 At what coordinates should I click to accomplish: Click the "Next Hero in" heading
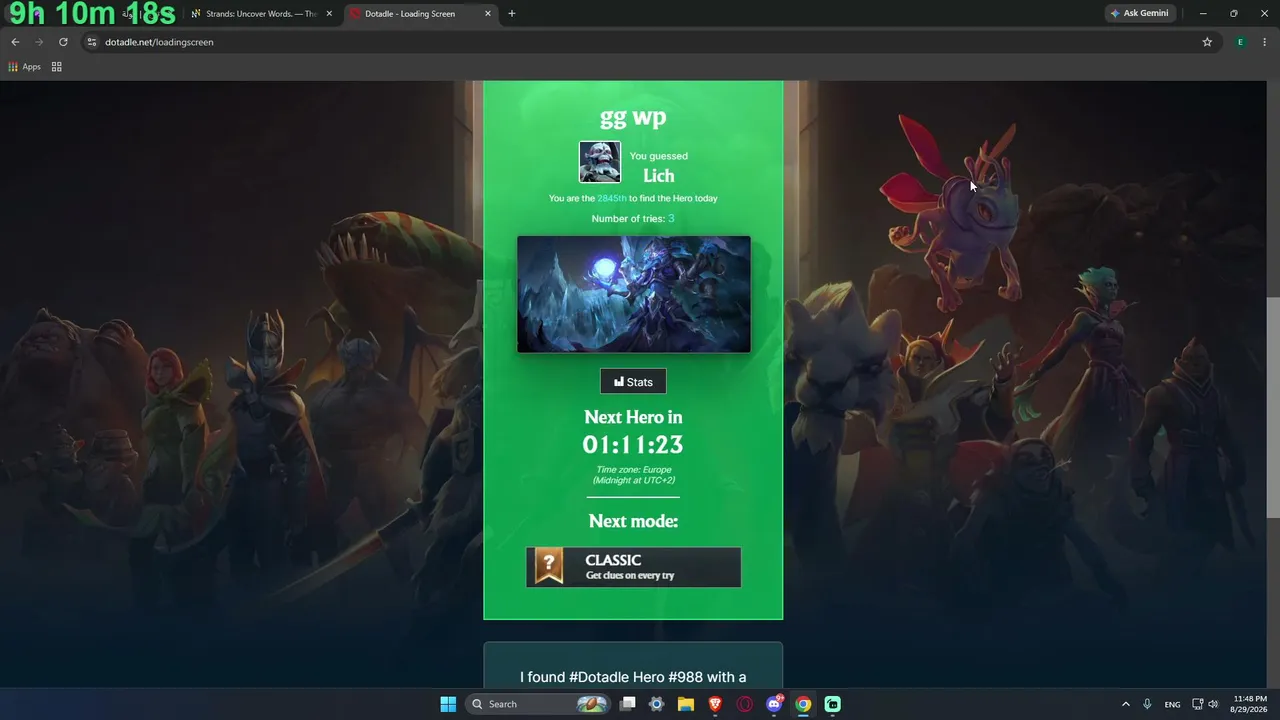tap(633, 417)
